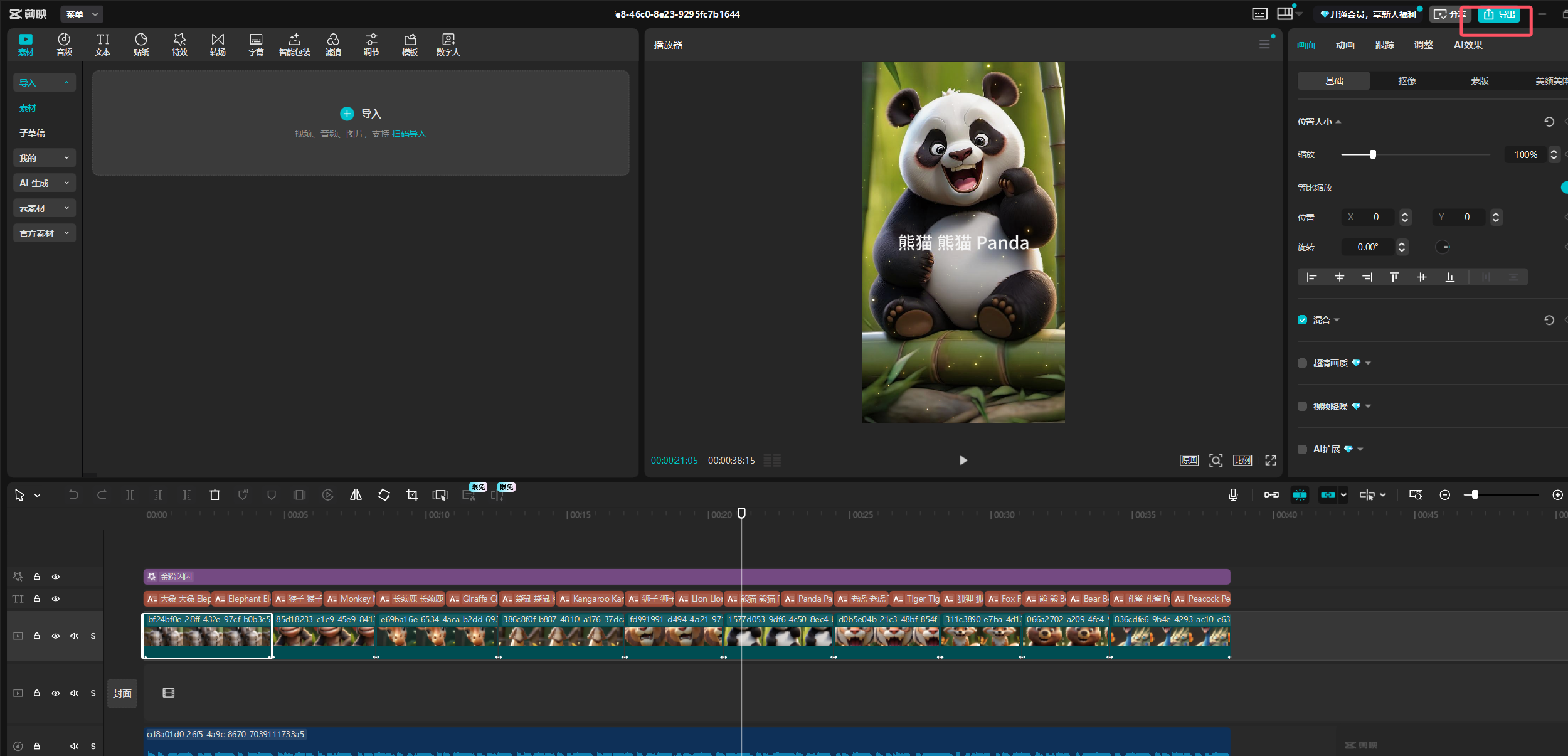The width and height of the screenshot is (1568, 756).
Task: Hide the text track with the eye icon
Action: [56, 599]
